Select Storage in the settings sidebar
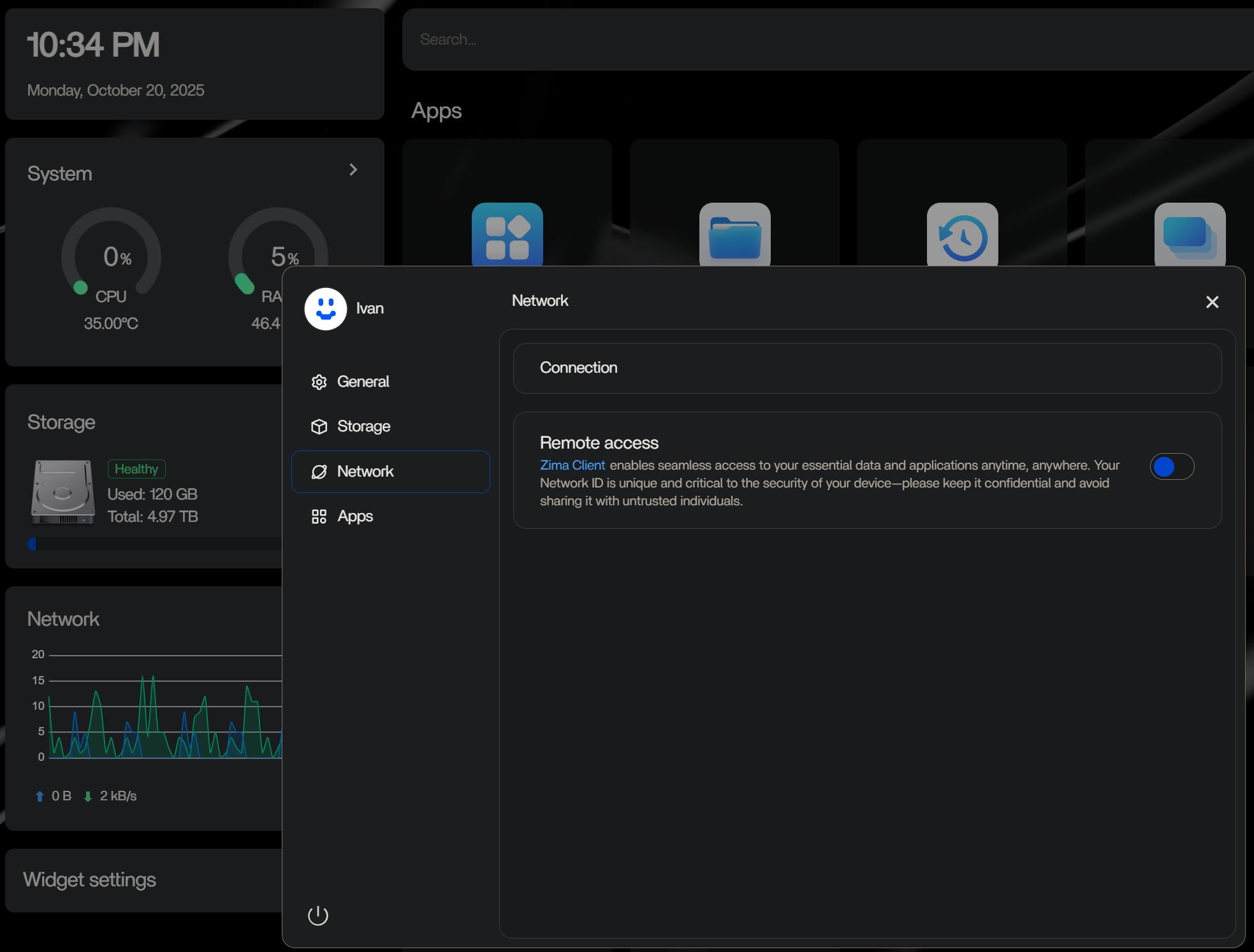 [x=363, y=426]
